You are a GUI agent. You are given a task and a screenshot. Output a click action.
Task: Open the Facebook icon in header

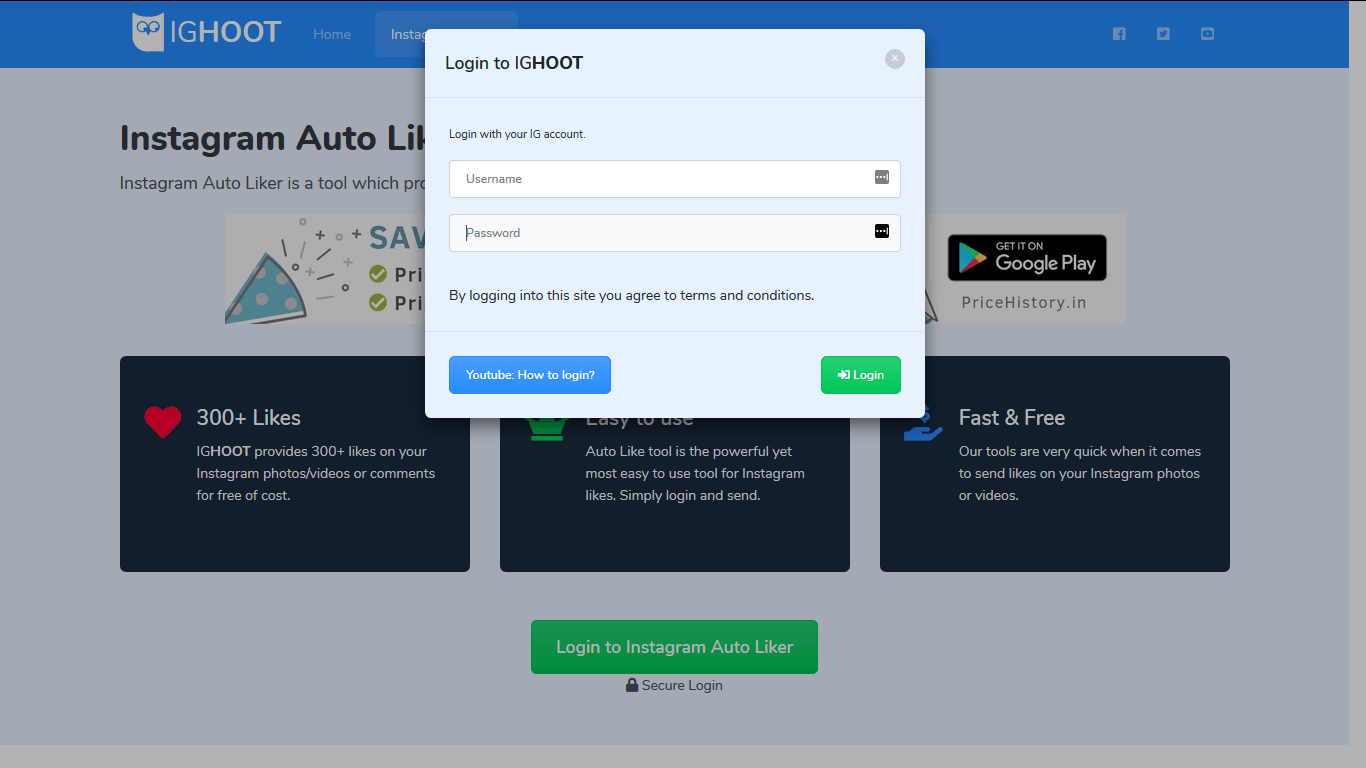pos(1119,34)
